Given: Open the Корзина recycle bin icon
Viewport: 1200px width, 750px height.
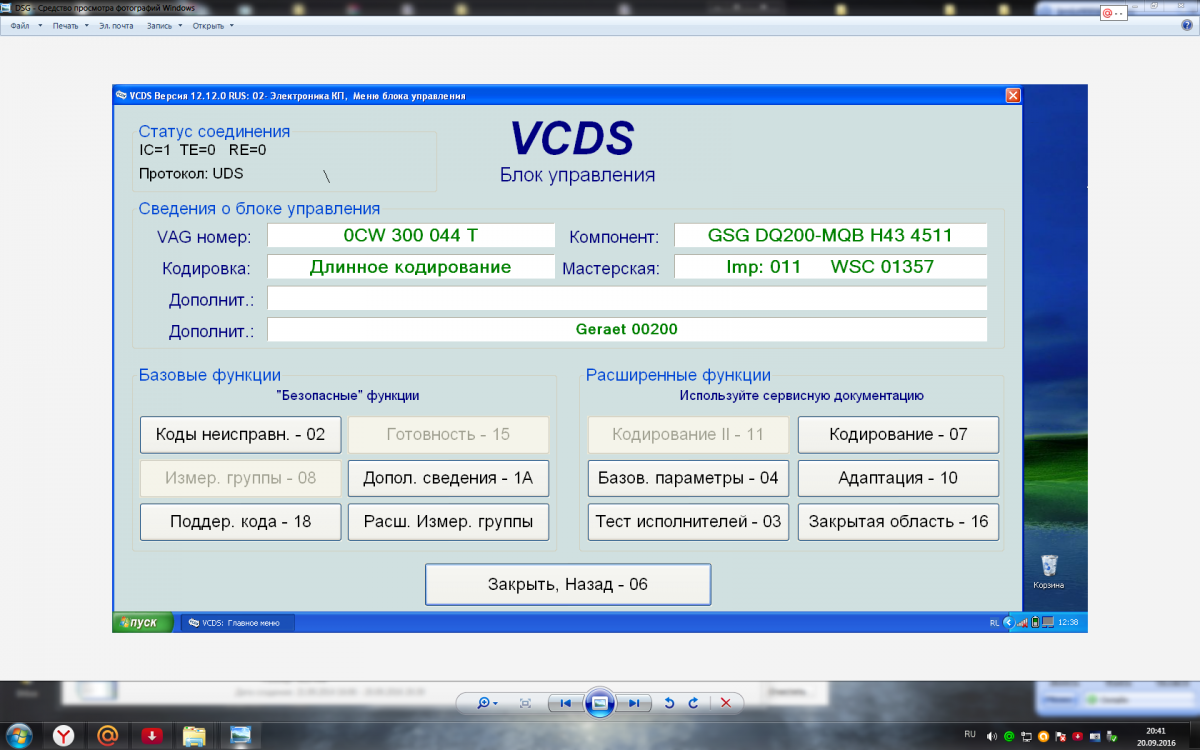Looking at the screenshot, I should point(1049,572).
